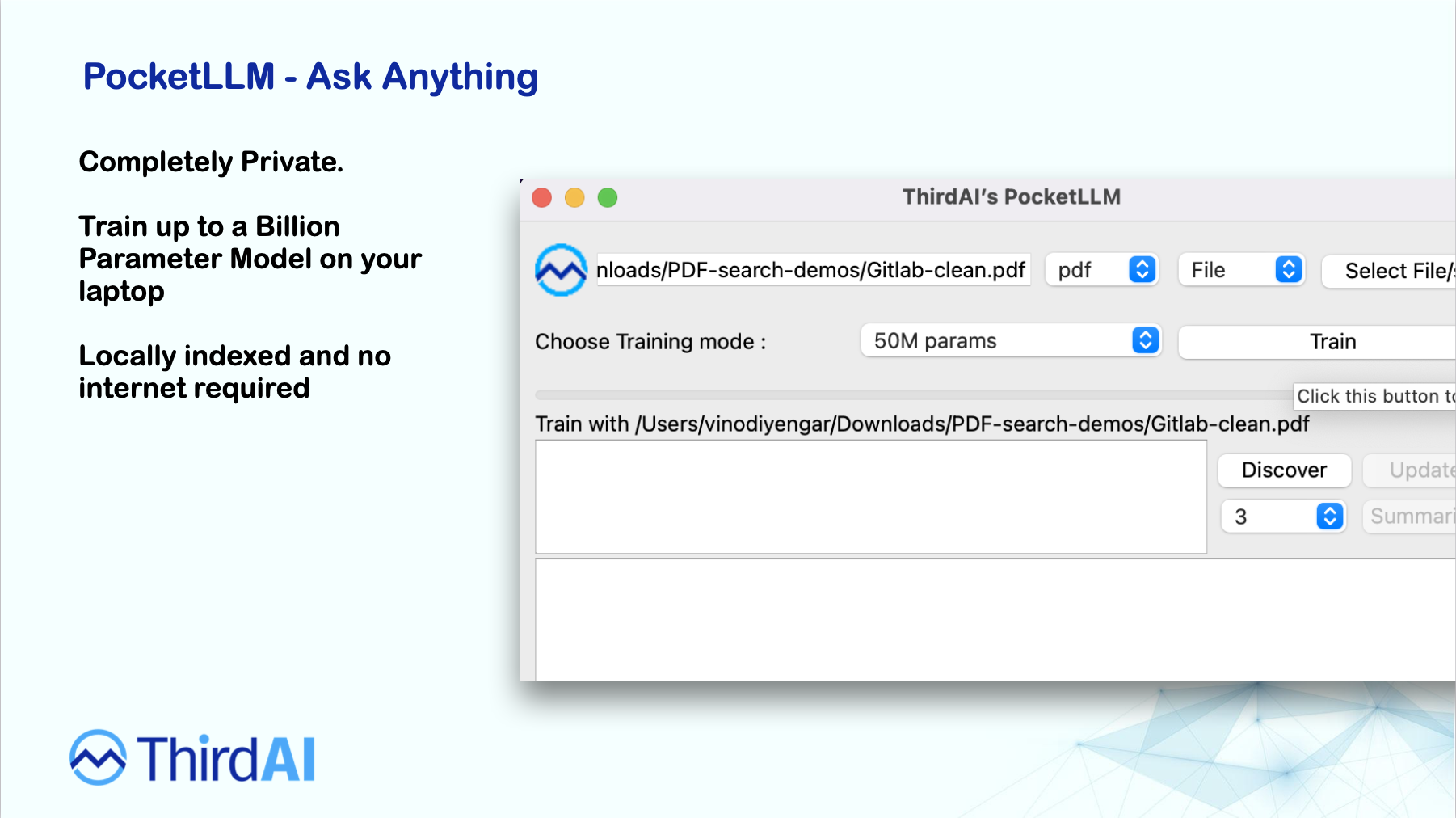
Task: Click the "PocketLLM - Ask Anything" heading
Action: click(x=310, y=77)
